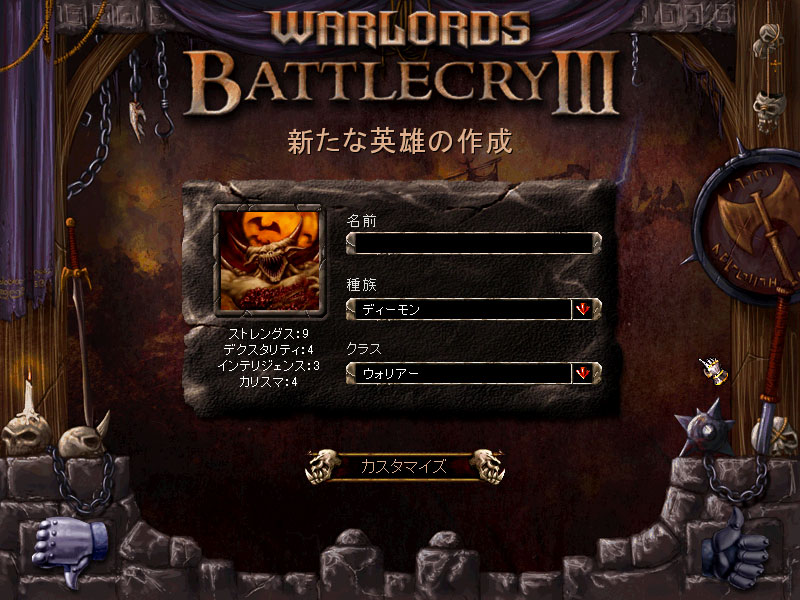
Task: Click the カリスマ:4 stat line
Action: (x=268, y=381)
